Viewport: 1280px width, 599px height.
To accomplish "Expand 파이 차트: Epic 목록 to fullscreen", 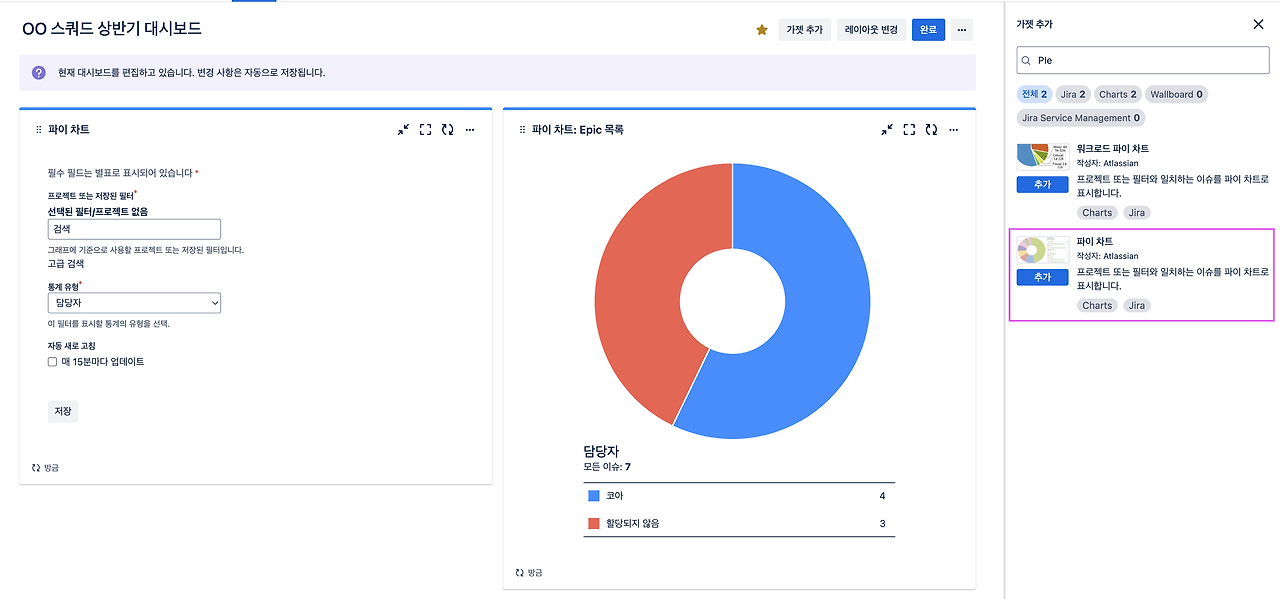I will (x=909, y=129).
